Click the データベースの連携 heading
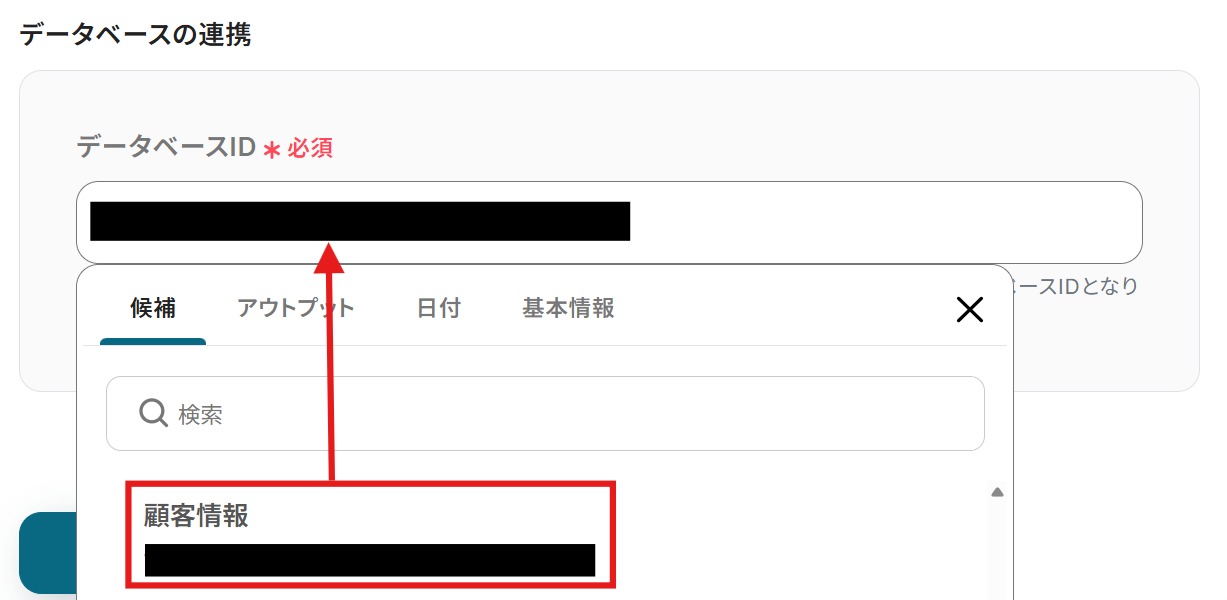This screenshot has width=1227, height=600. 135,35
